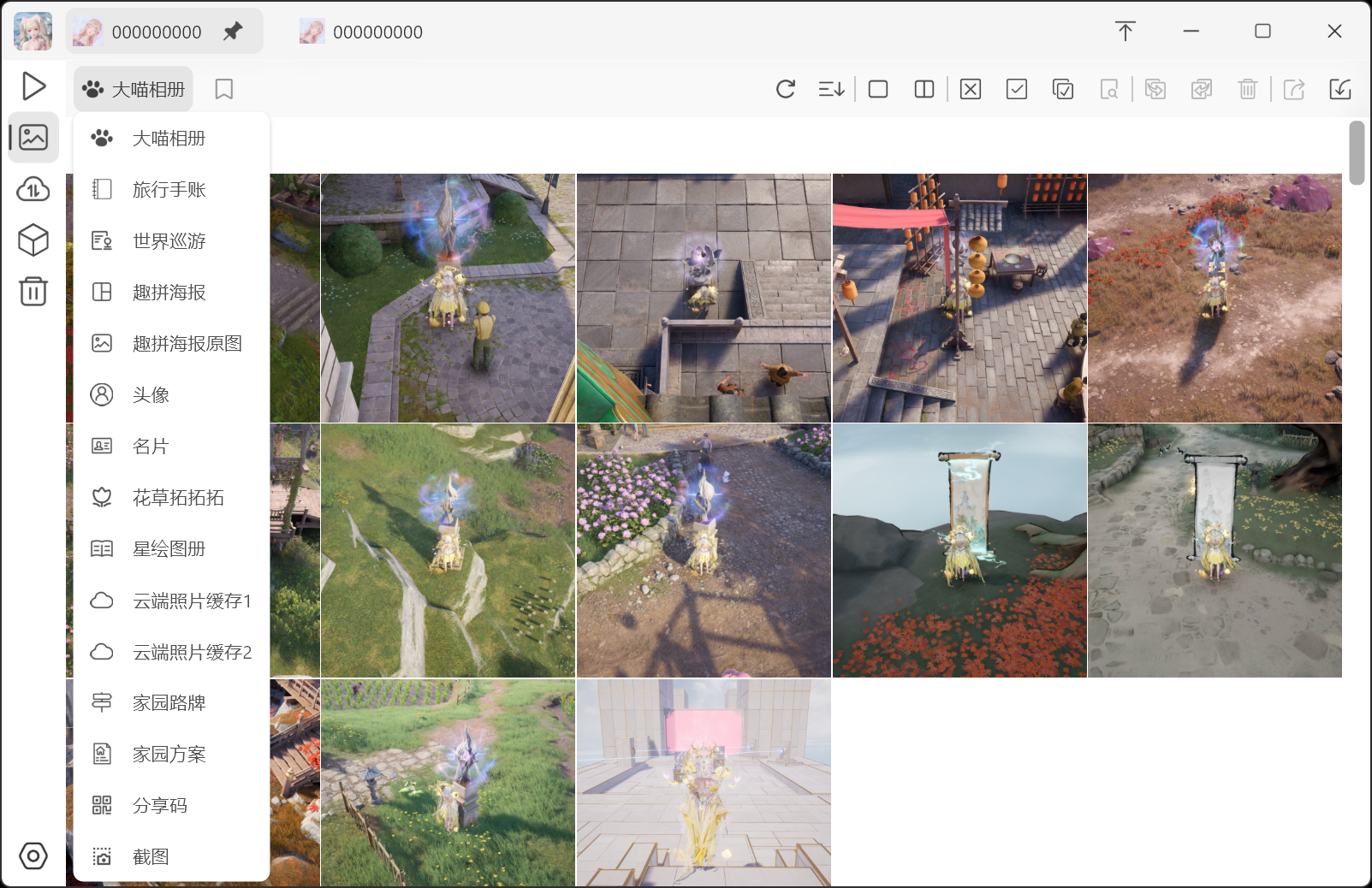Open the 名片 category
This screenshot has height=888, width=1372.
tap(171, 447)
